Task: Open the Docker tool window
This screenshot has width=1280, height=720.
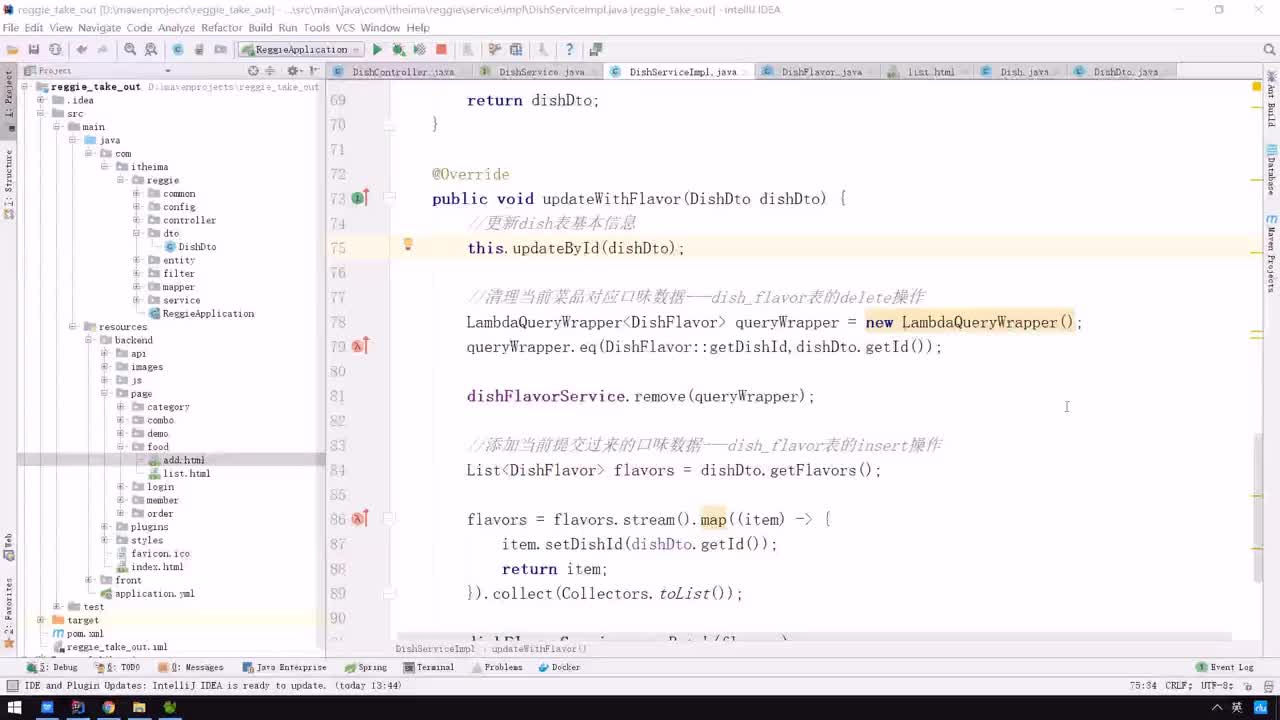Action: click(559, 667)
